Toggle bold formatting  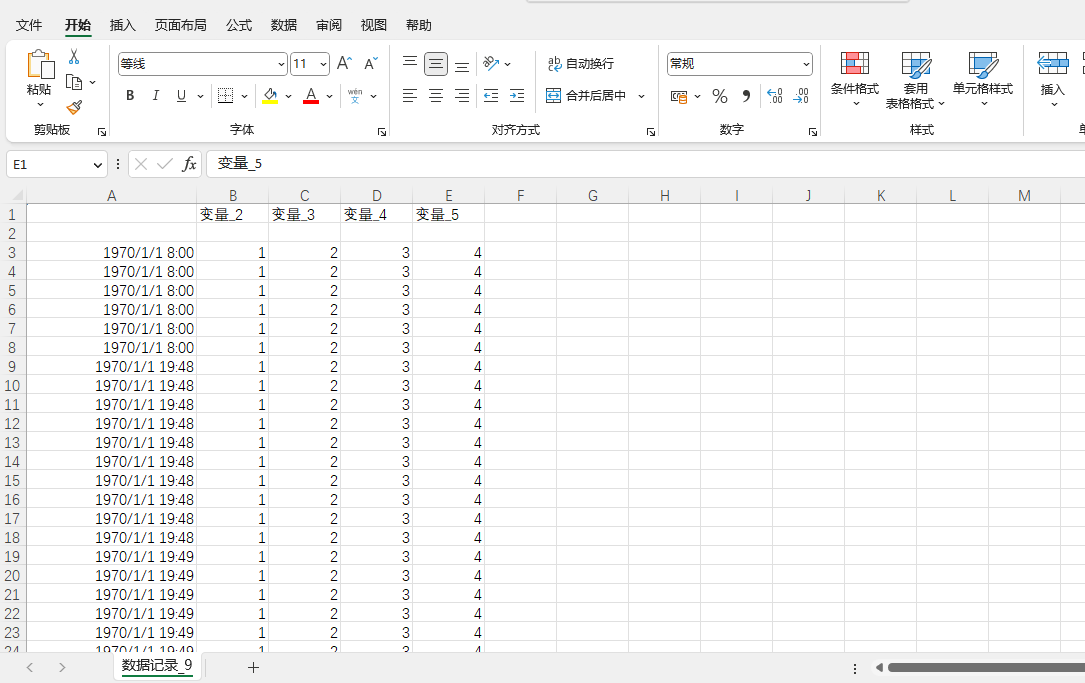point(130,95)
